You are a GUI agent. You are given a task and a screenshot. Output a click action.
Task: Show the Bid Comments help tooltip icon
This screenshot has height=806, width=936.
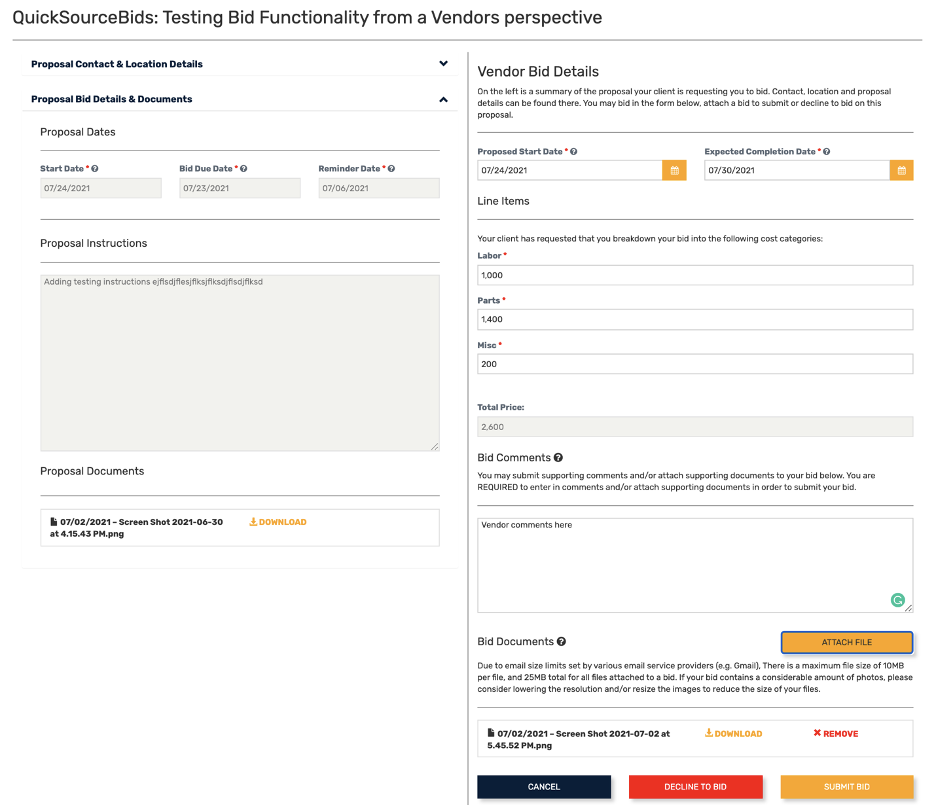(558, 458)
